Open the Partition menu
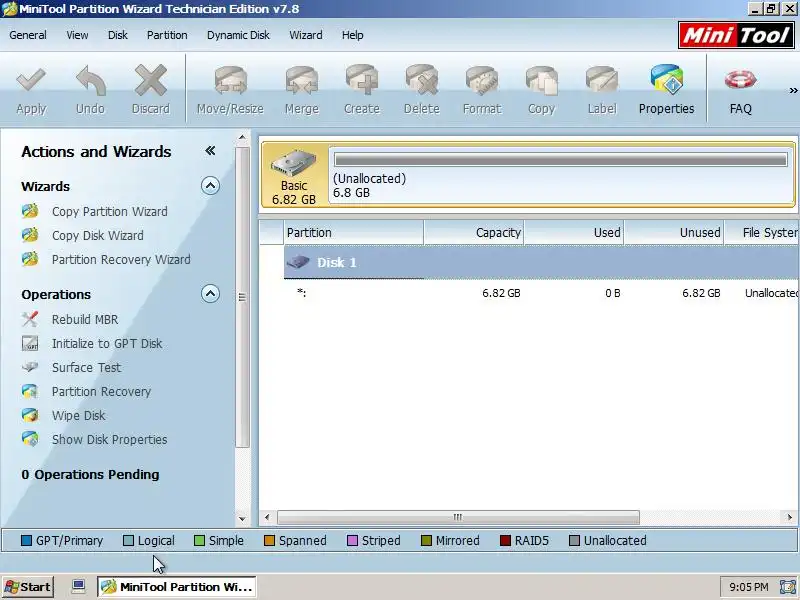 [x=167, y=35]
